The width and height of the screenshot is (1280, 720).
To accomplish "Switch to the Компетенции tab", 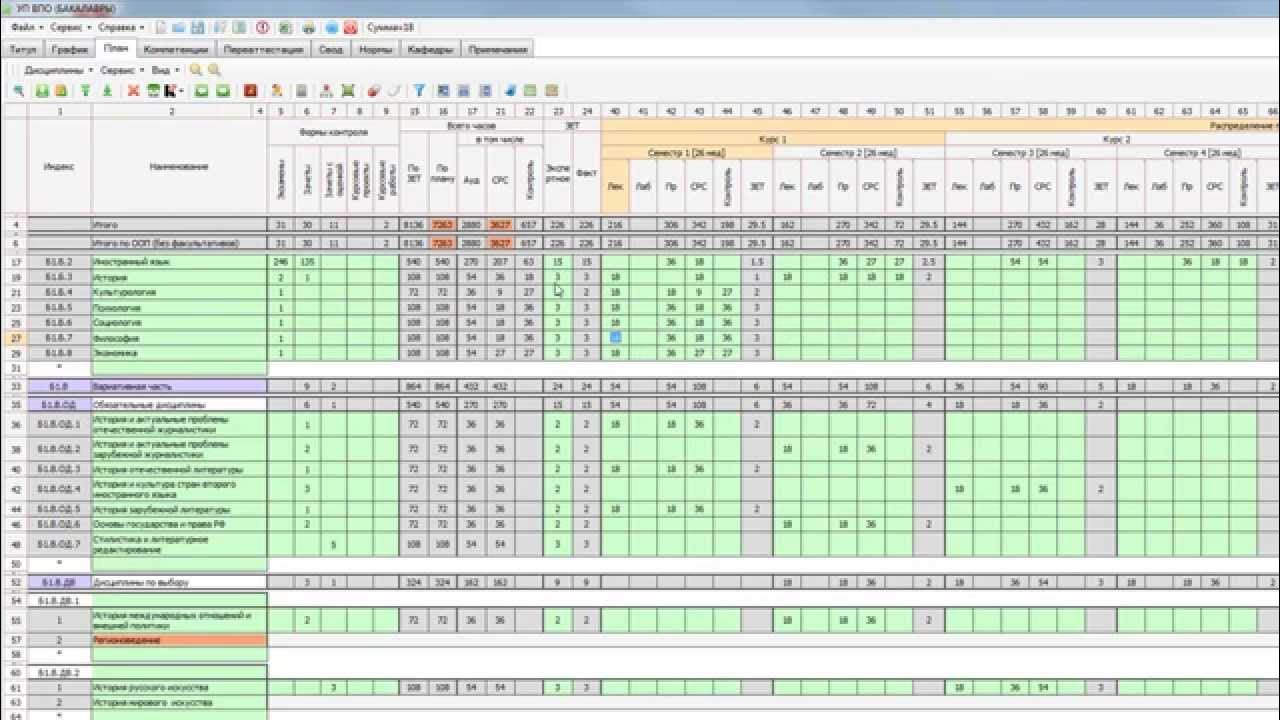I will point(176,48).
